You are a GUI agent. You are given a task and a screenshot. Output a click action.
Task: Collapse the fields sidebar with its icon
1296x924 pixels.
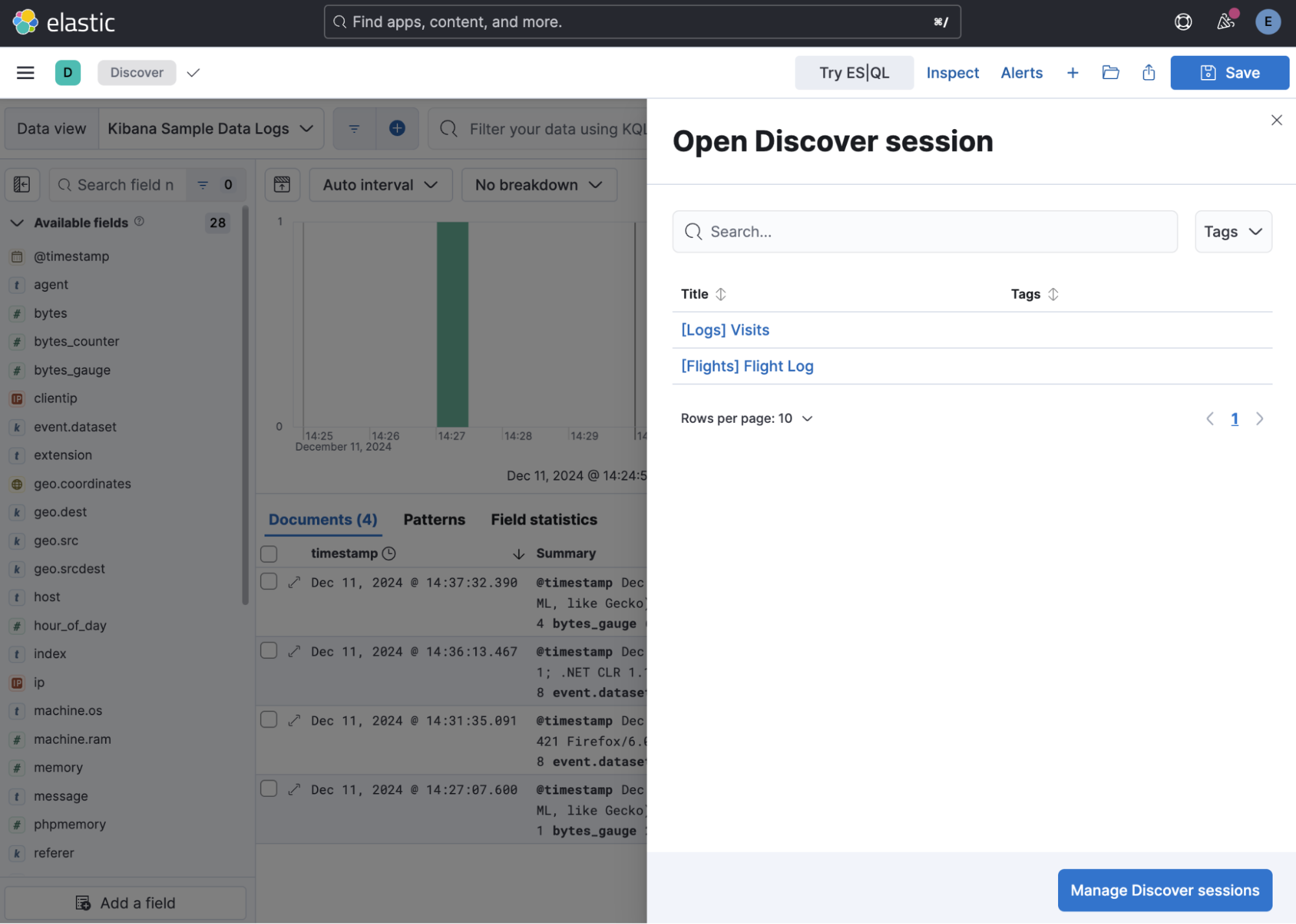pos(22,185)
